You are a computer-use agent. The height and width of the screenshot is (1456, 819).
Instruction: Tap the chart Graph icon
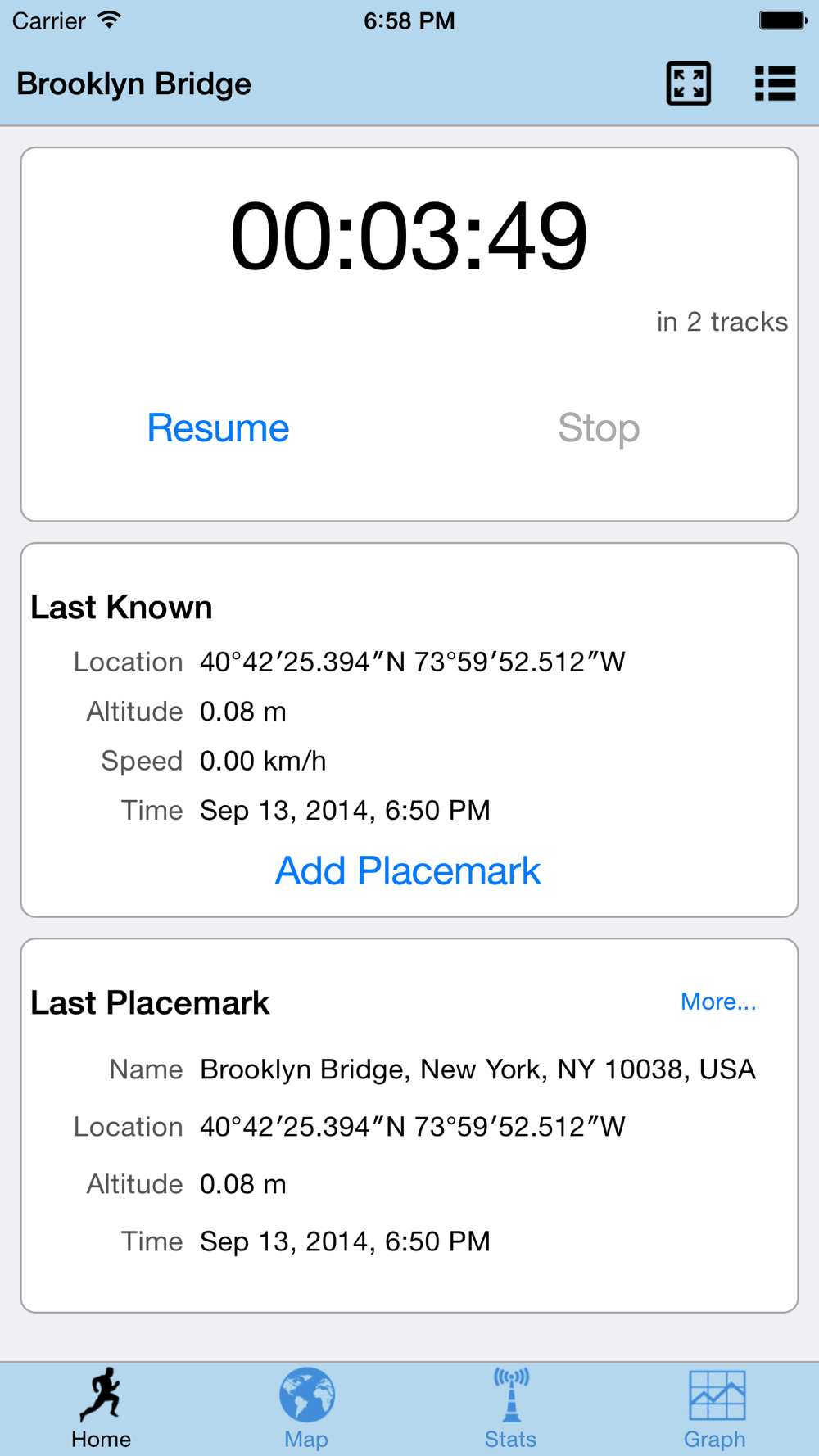716,1394
